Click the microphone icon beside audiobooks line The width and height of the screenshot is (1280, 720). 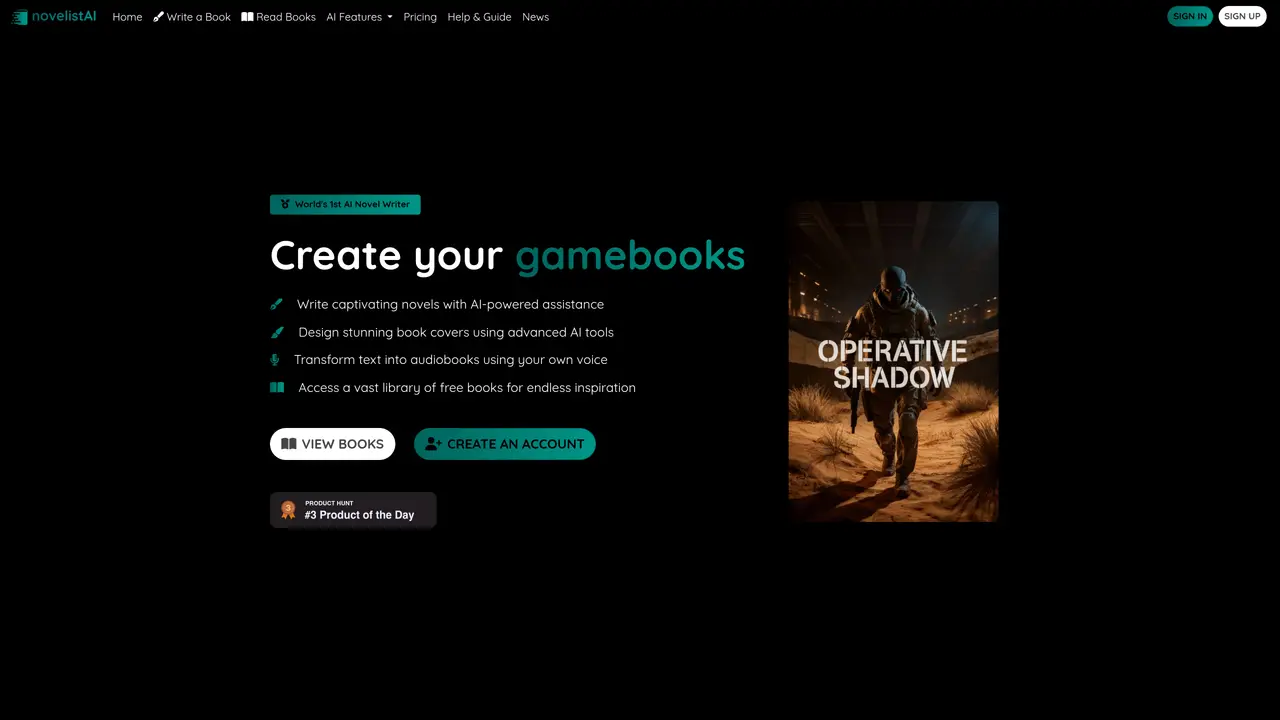click(x=275, y=360)
